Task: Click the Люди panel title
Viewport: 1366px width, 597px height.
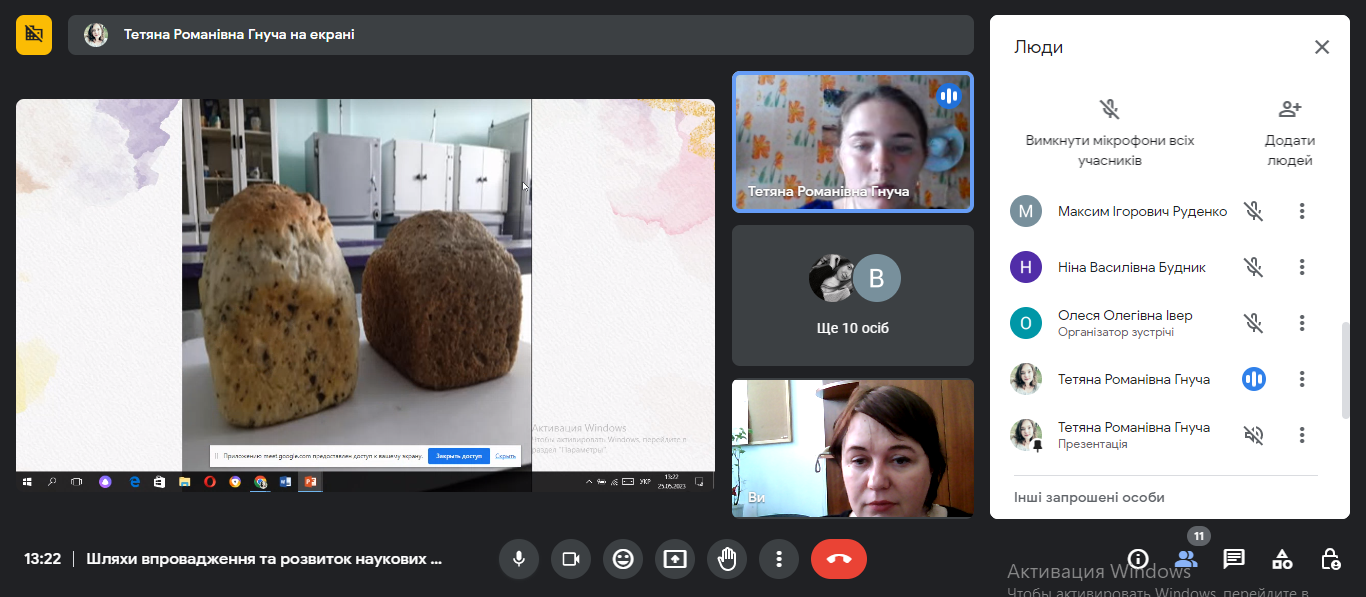Action: click(1038, 47)
